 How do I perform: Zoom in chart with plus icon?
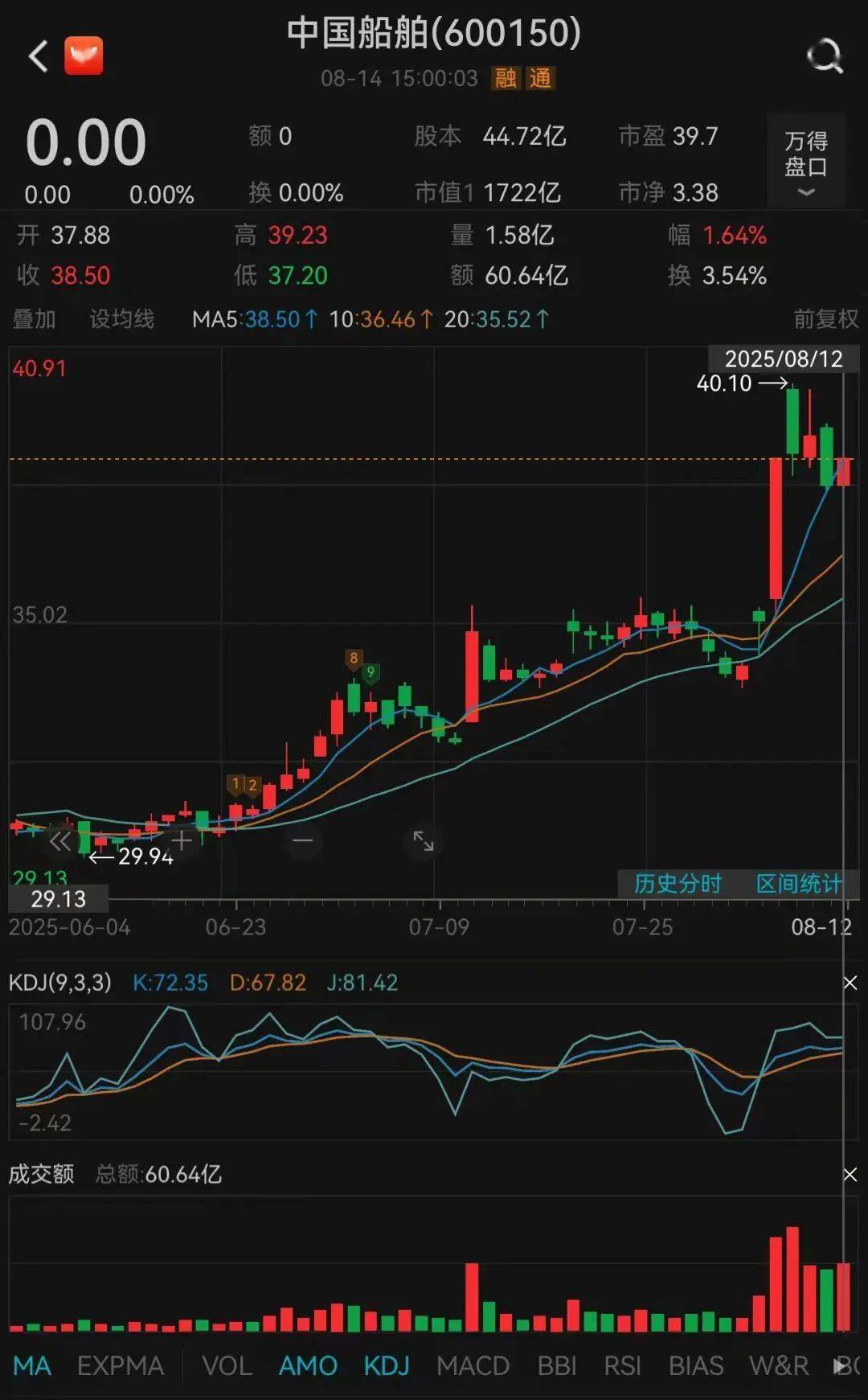click(182, 841)
